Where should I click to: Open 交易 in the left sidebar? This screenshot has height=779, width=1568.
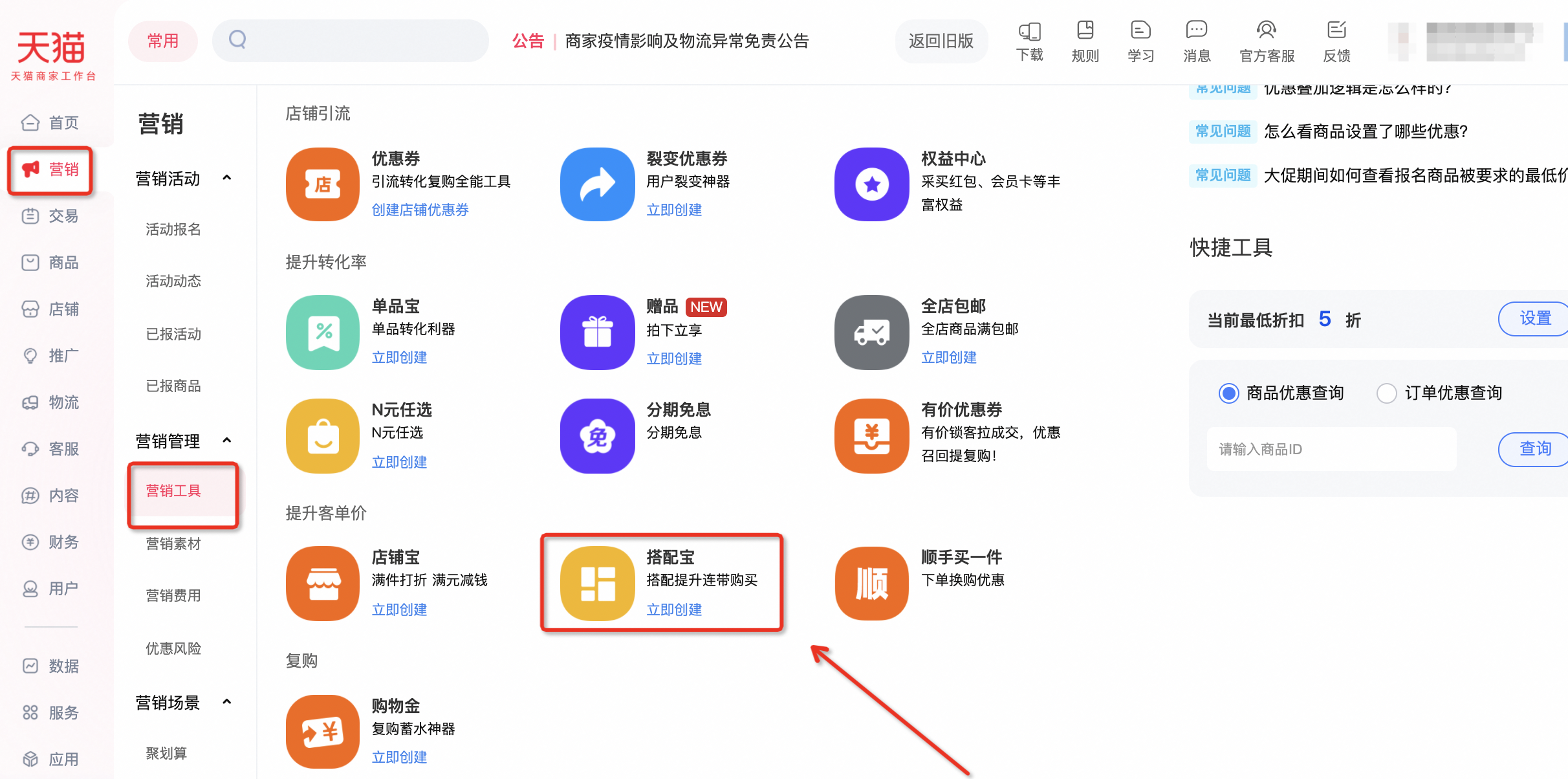click(x=50, y=215)
